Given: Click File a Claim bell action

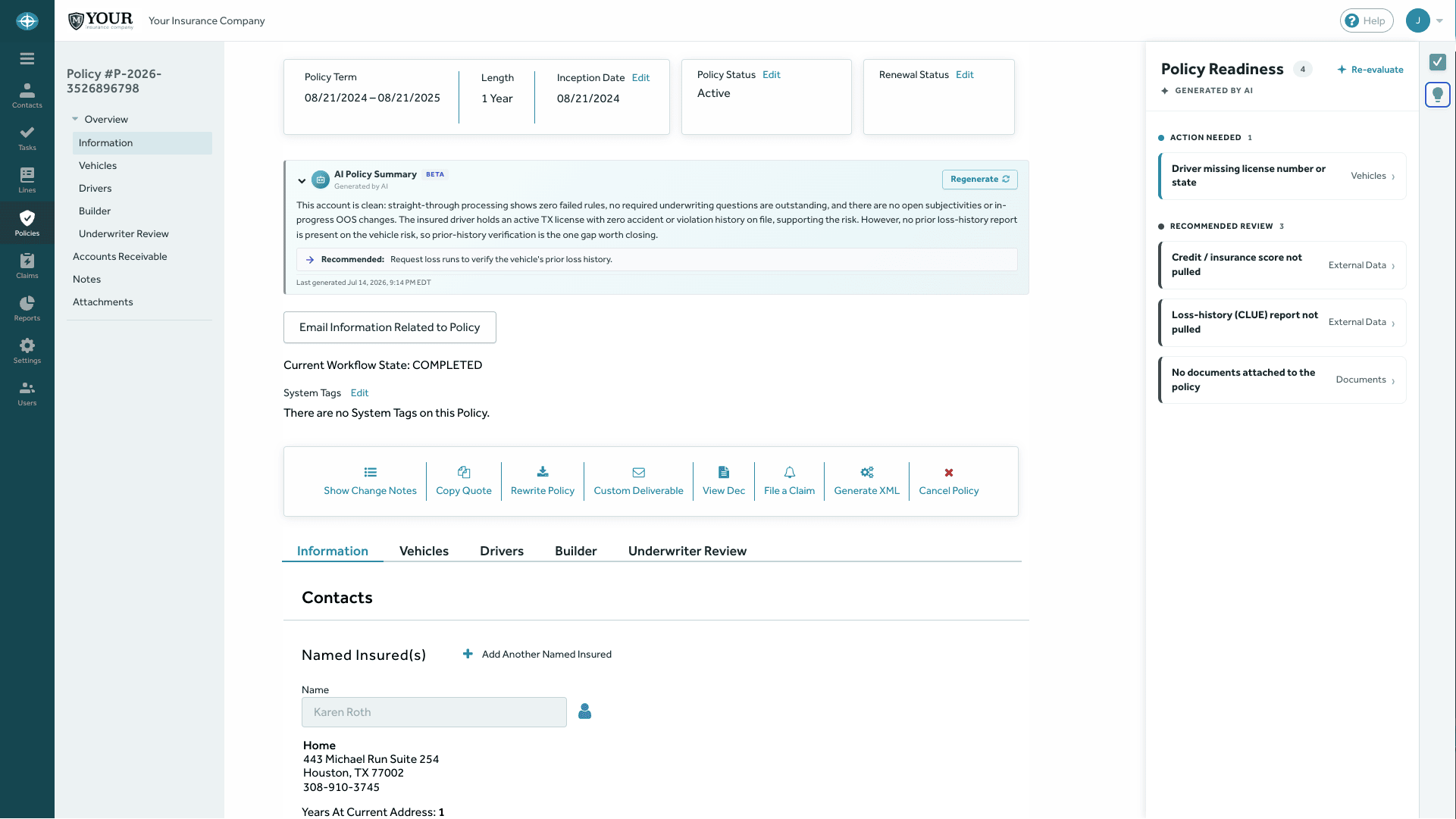Looking at the screenshot, I should 790,482.
